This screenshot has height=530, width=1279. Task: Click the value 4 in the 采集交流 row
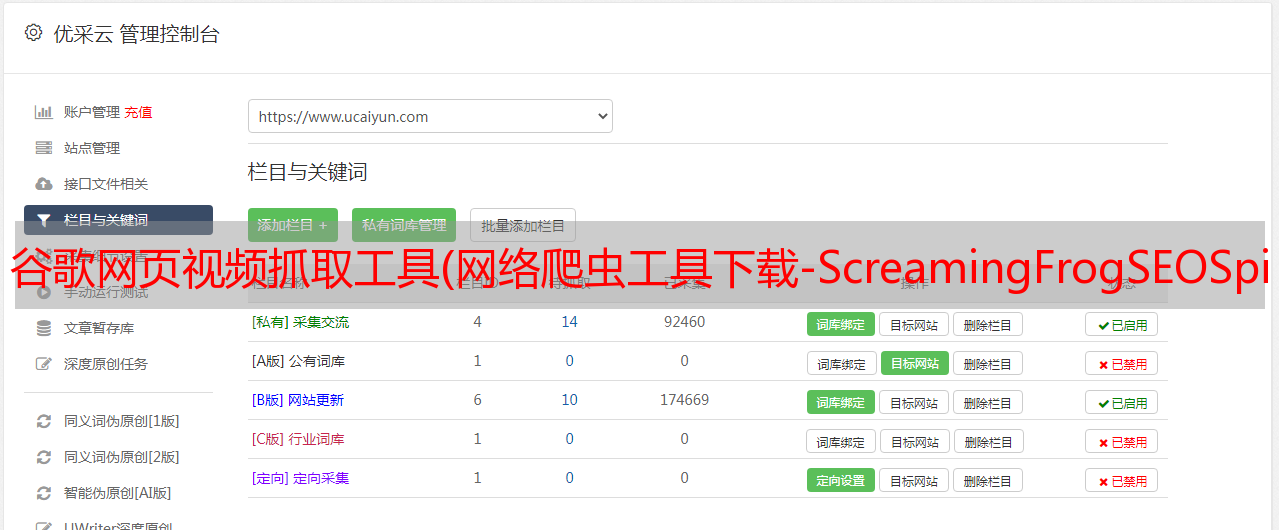point(478,322)
